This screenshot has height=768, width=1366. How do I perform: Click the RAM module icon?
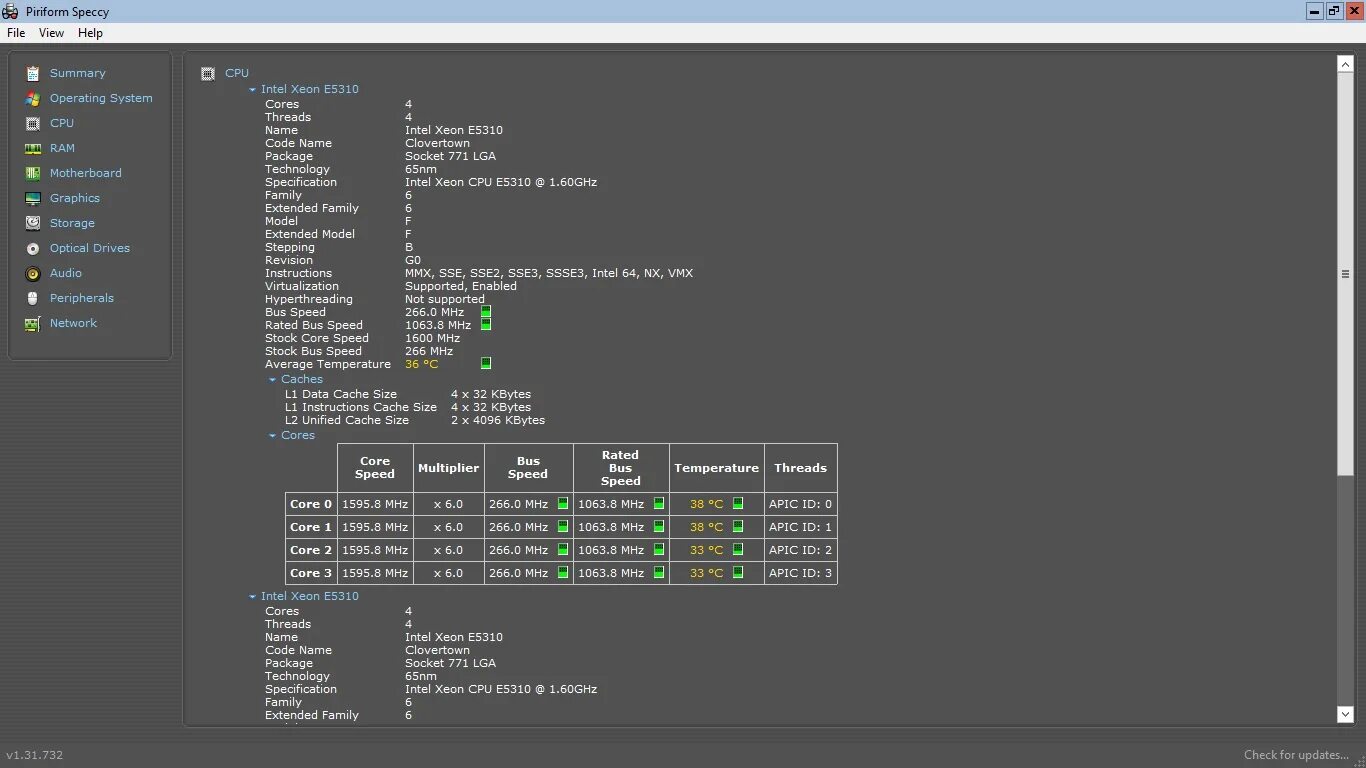pos(33,148)
